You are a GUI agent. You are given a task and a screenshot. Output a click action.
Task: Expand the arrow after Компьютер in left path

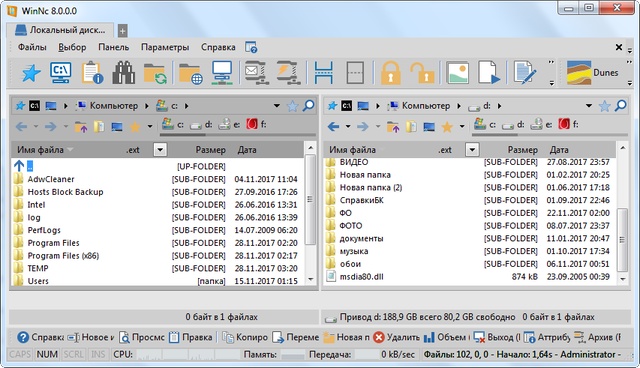(x=147, y=106)
